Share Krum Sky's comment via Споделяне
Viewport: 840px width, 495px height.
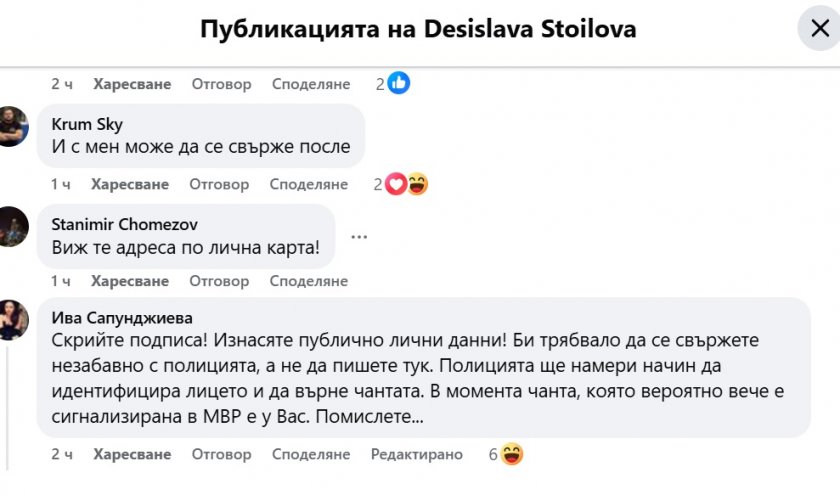[309, 184]
